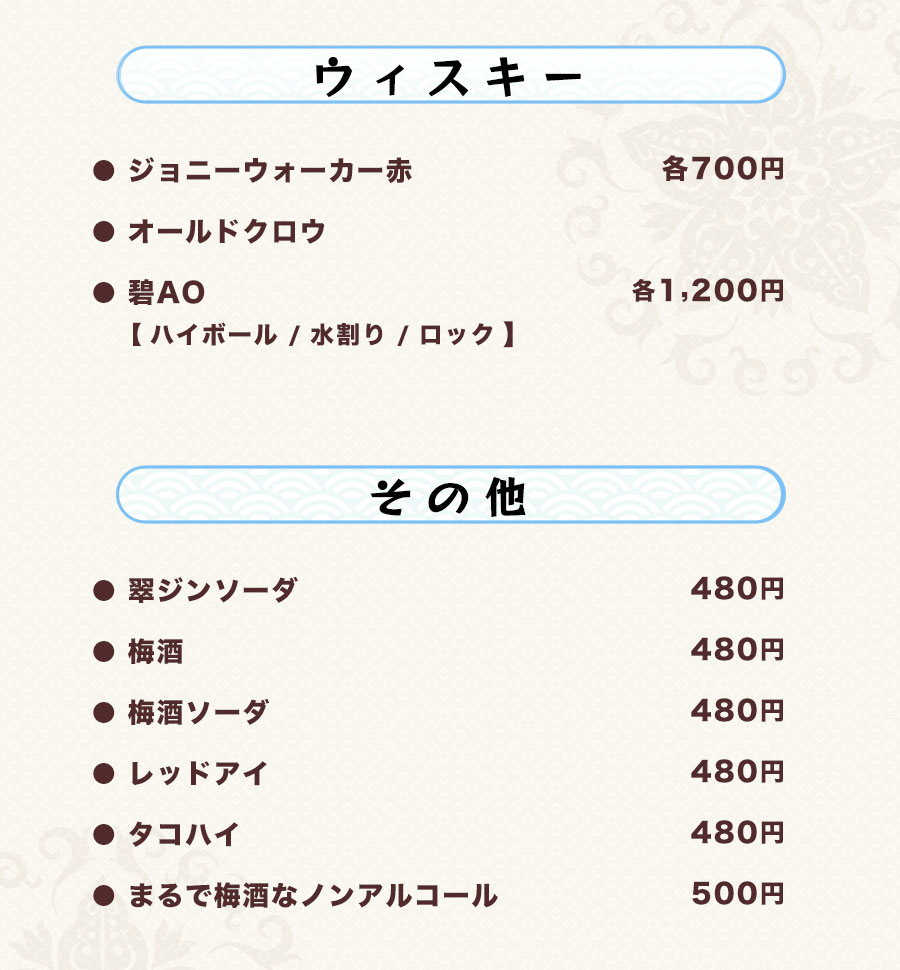
Task: Select 碧AO whisky item
Action: click(x=166, y=293)
